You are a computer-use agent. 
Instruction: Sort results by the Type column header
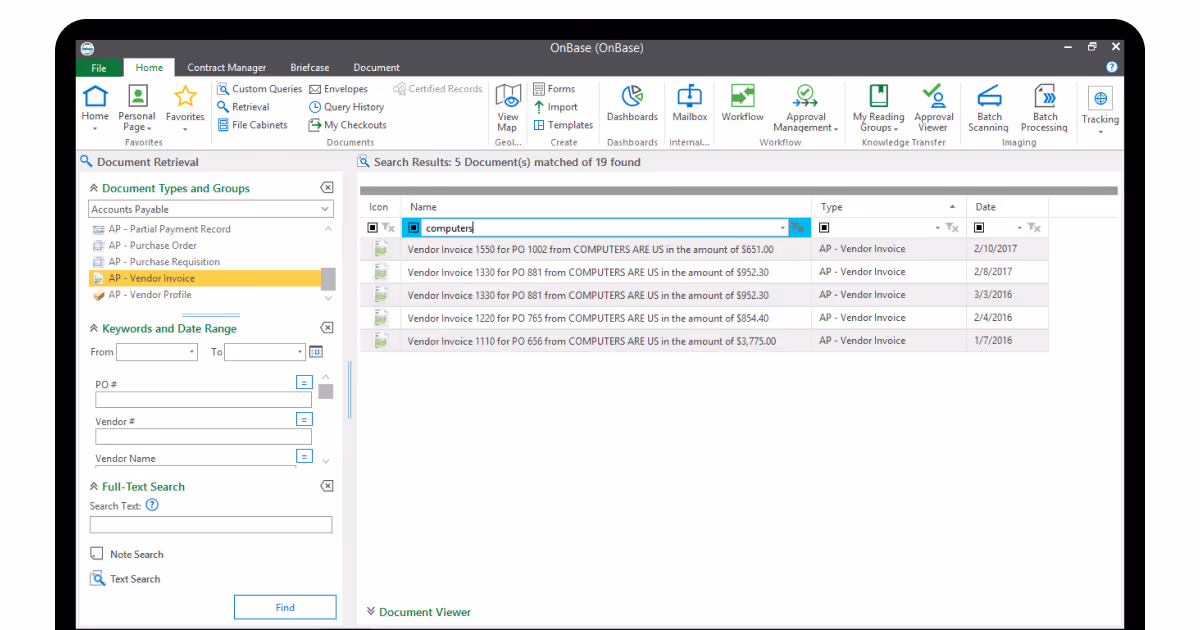(x=888, y=207)
